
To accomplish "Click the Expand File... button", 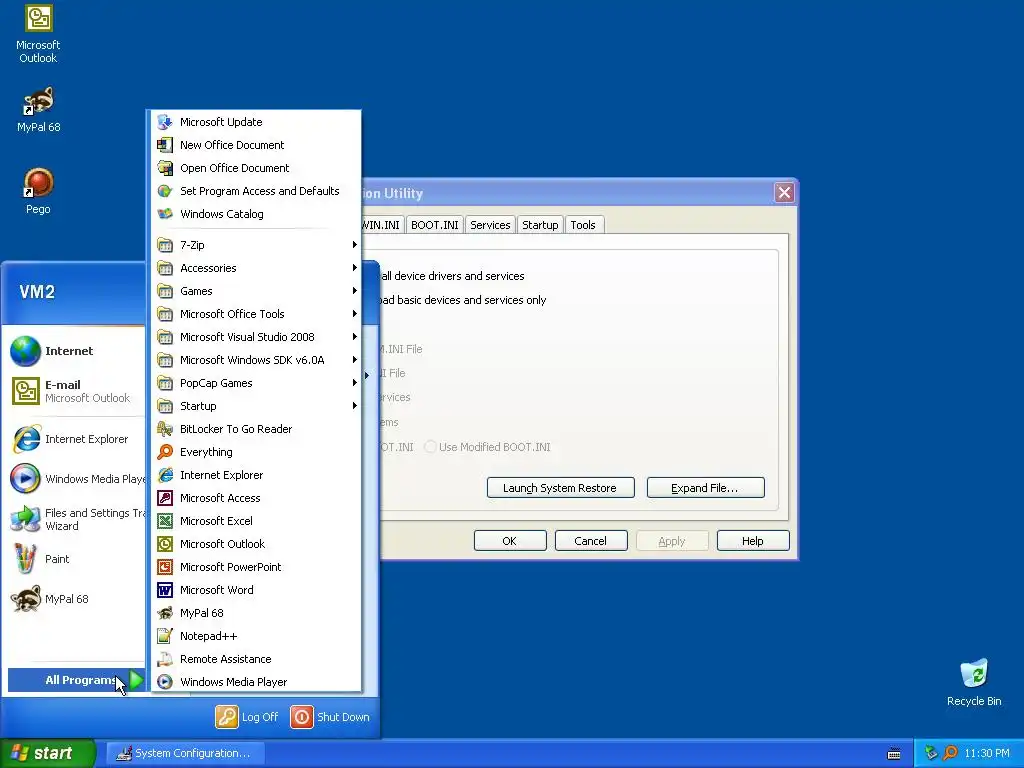I will point(705,488).
